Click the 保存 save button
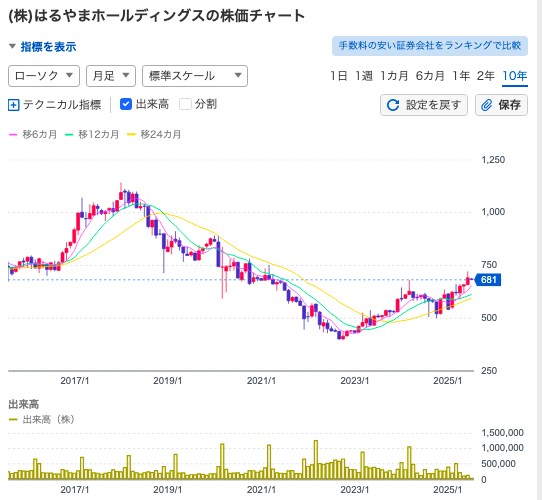The image size is (542, 500). (501, 105)
